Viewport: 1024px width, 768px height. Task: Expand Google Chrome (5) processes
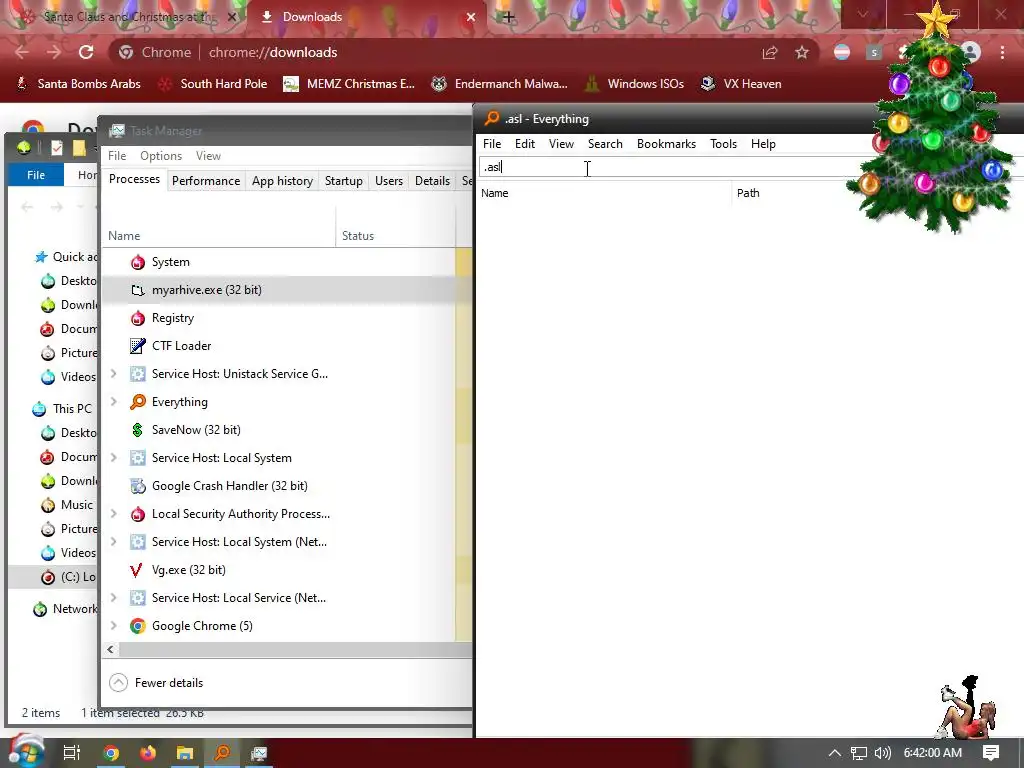pos(114,626)
